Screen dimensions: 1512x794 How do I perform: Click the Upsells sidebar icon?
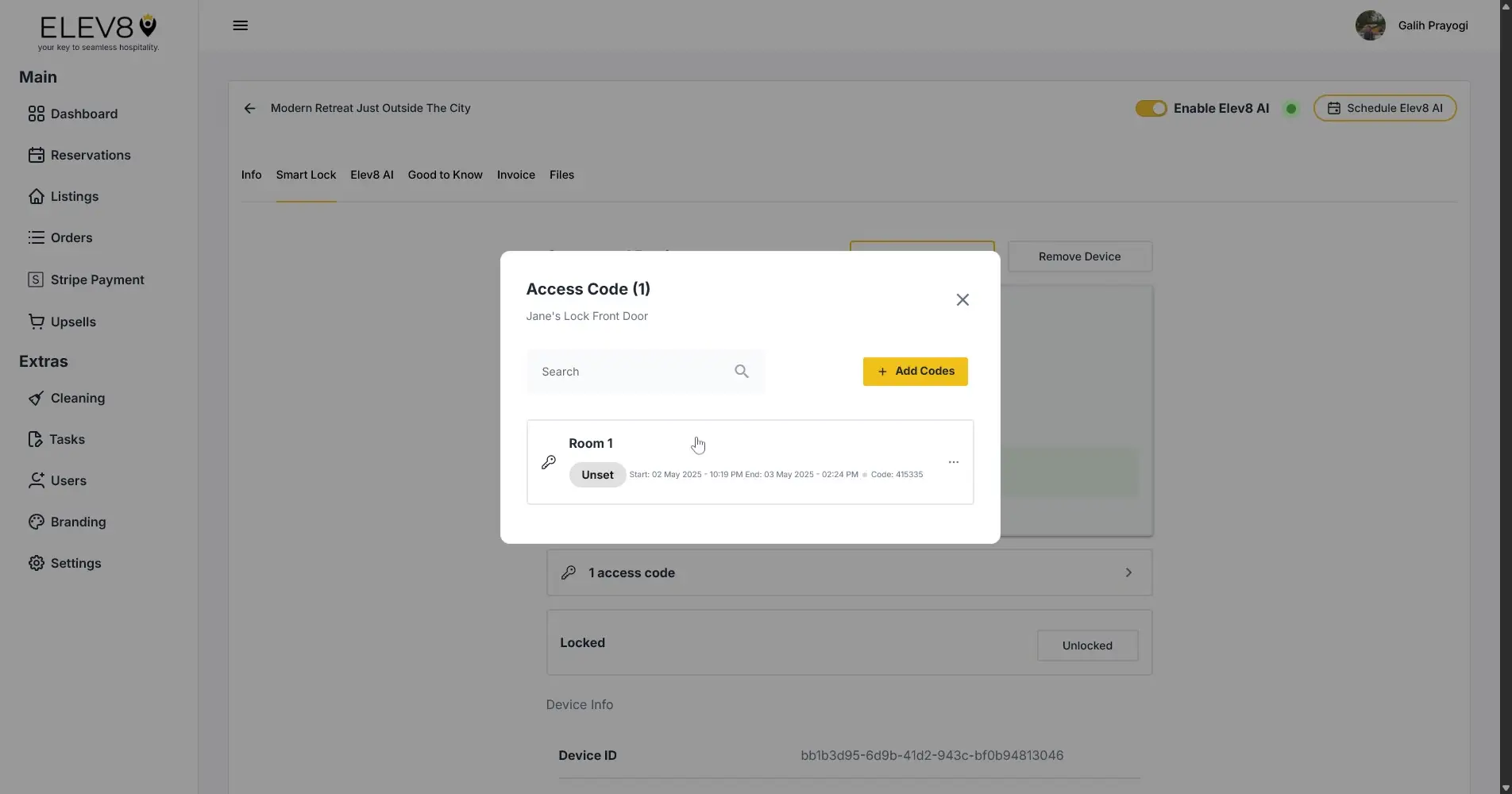coord(37,322)
